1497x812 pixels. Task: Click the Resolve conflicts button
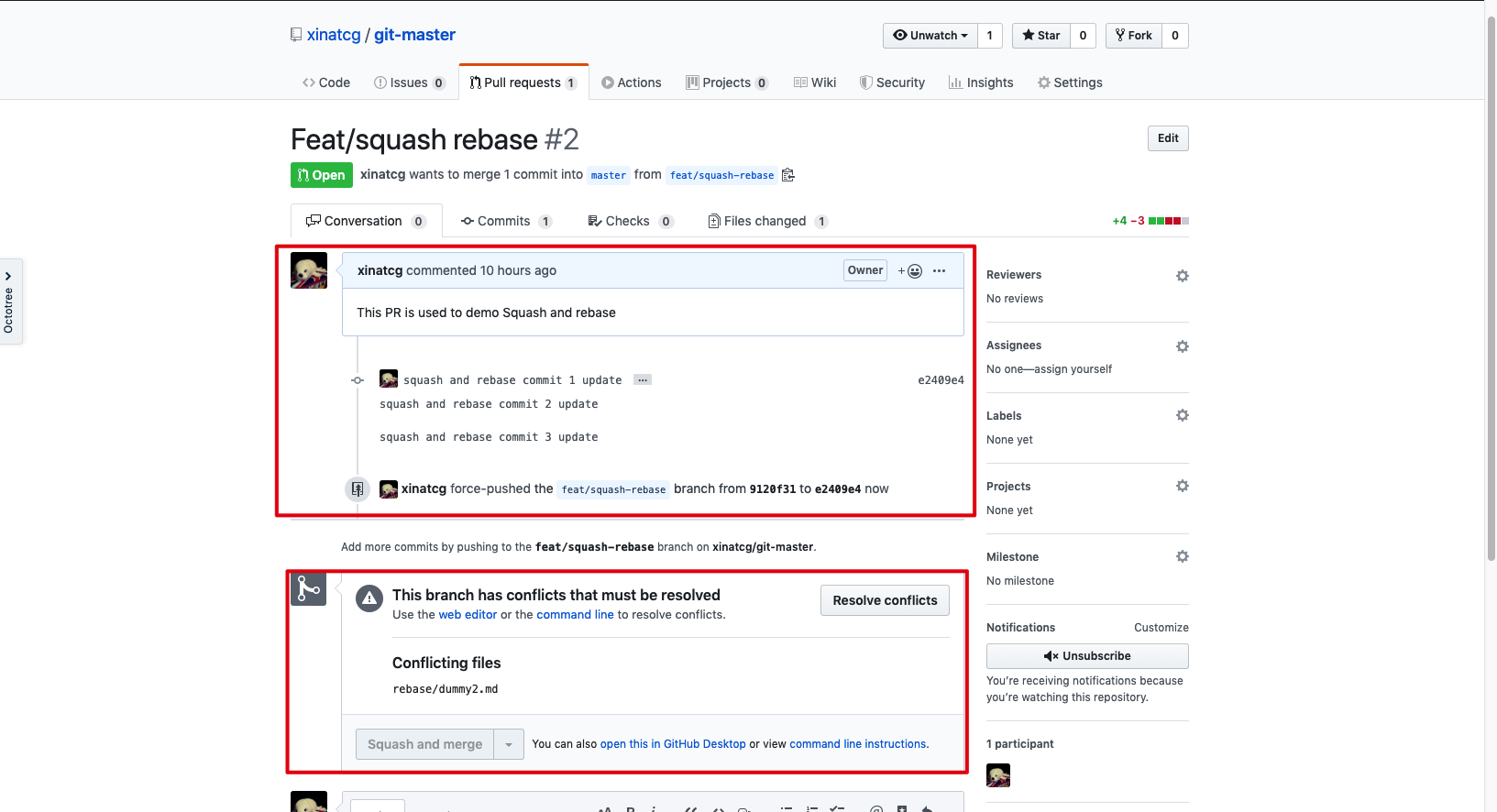[x=885, y=600]
